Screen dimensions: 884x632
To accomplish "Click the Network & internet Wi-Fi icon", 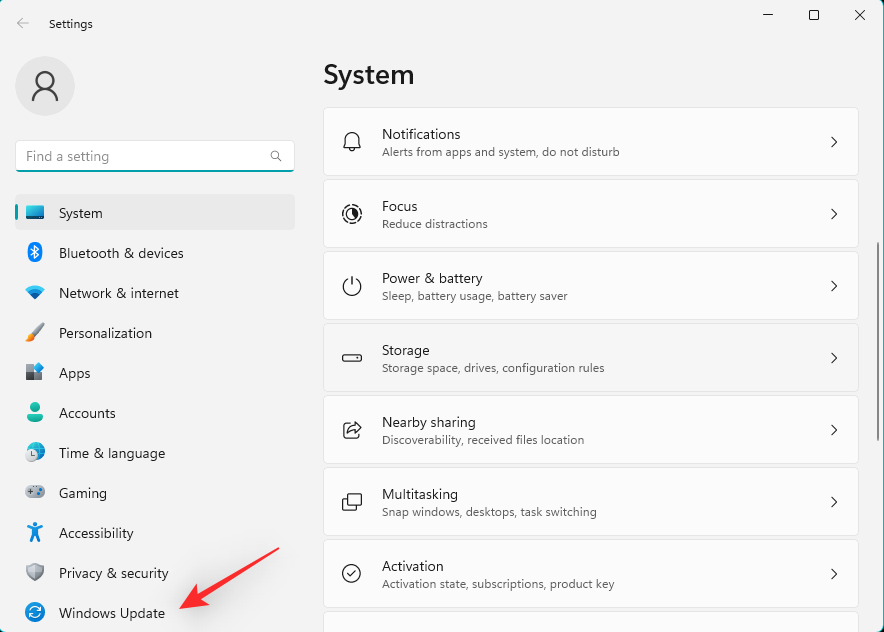I will click(x=35, y=293).
